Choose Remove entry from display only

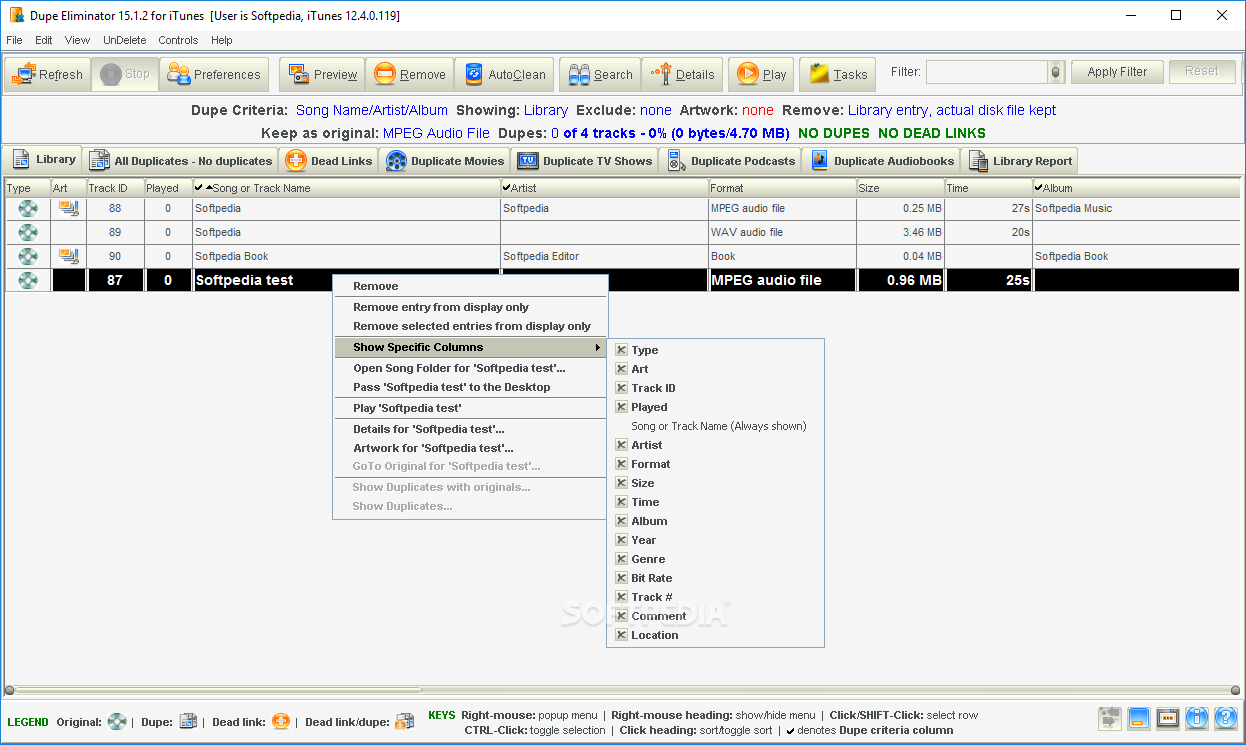pos(470,307)
